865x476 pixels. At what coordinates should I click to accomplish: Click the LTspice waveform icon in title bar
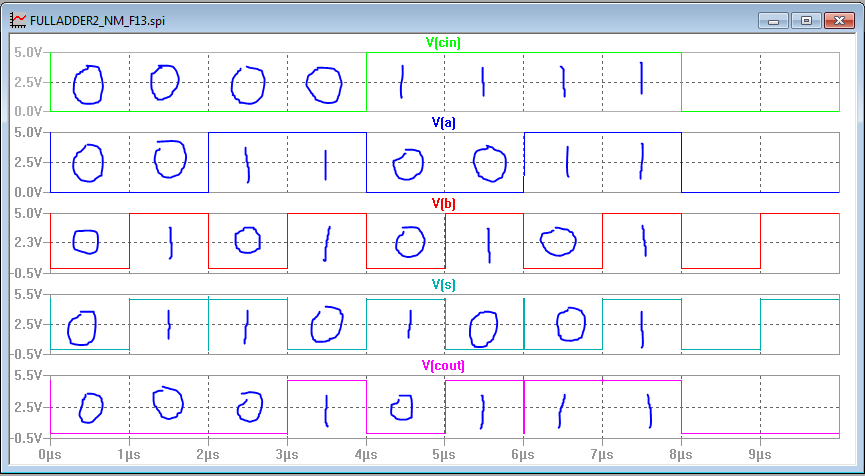17,19
